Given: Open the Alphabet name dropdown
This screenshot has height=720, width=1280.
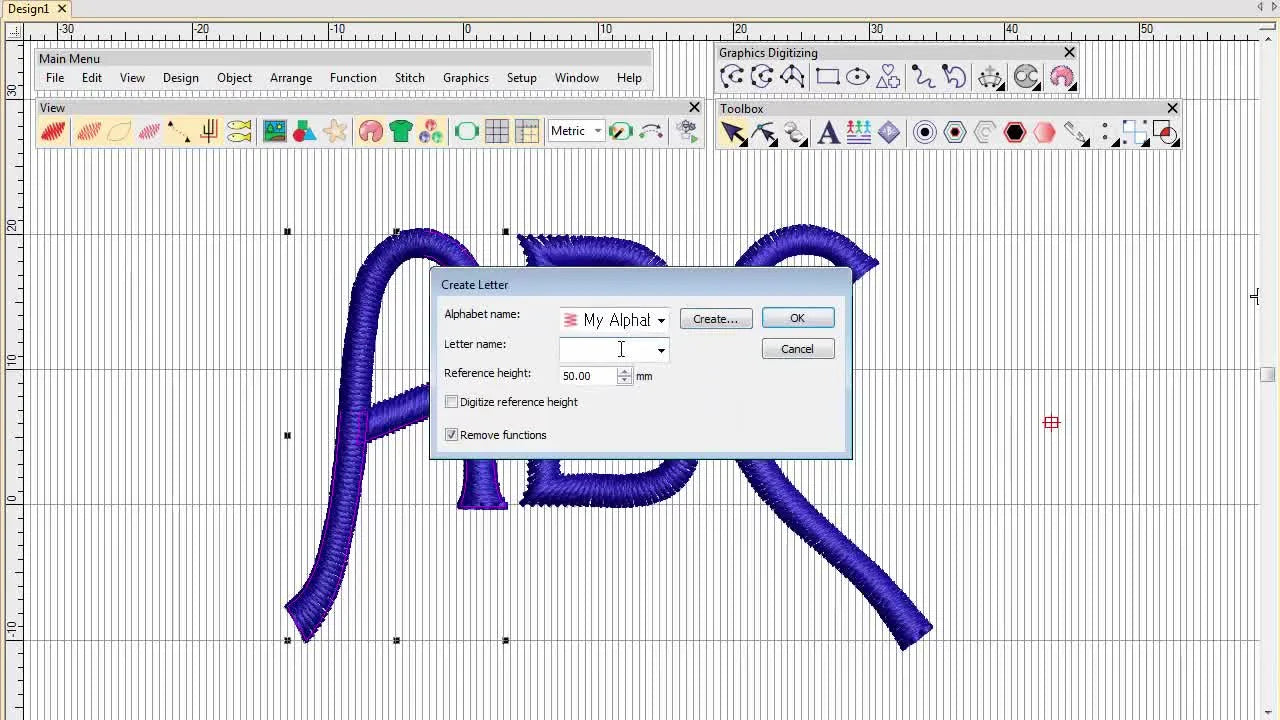Looking at the screenshot, I should (x=660, y=320).
